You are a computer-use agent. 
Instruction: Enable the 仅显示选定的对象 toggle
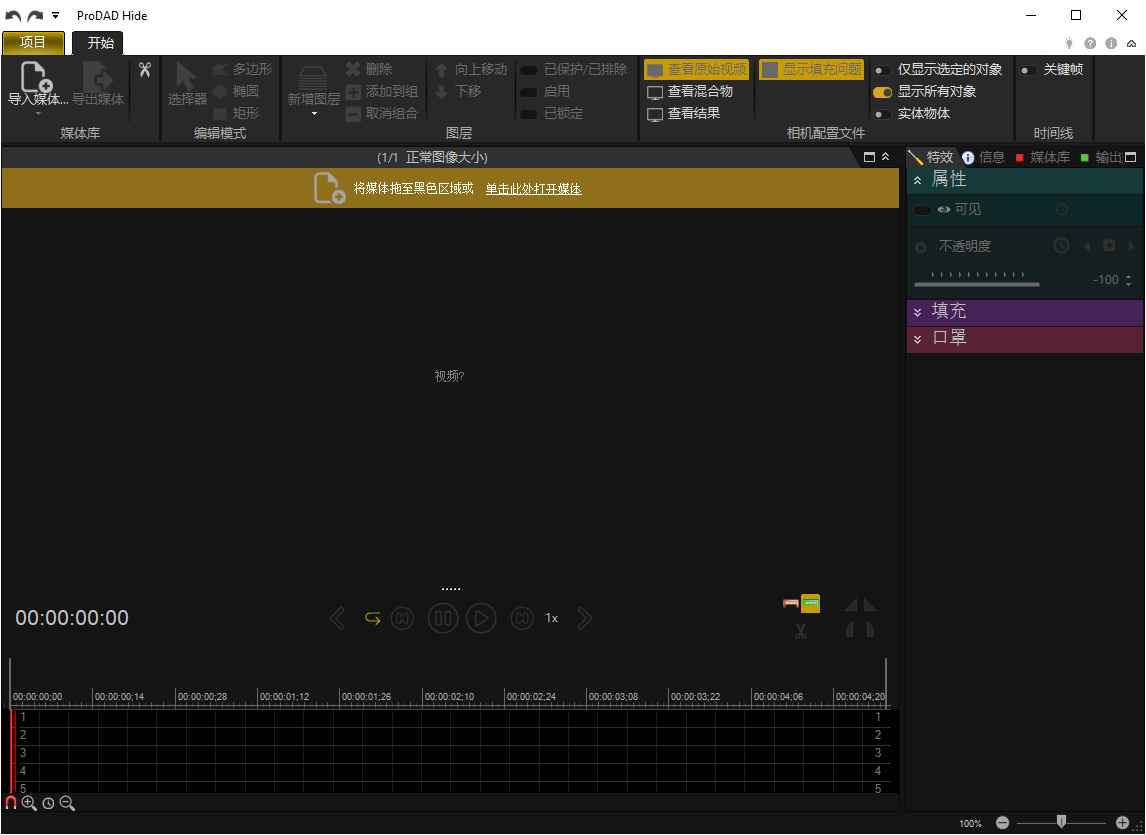click(881, 70)
